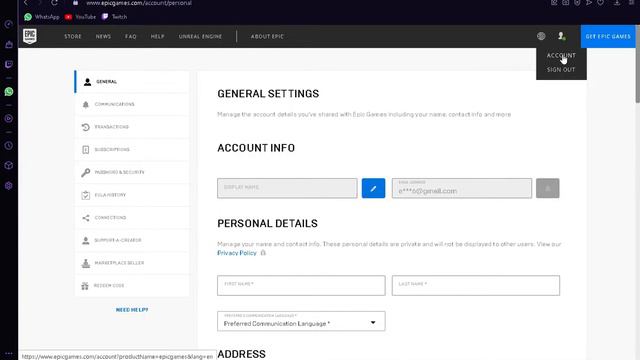The image size is (640, 360).
Task: Click the EULA History clipboard icon
Action: tap(86, 195)
